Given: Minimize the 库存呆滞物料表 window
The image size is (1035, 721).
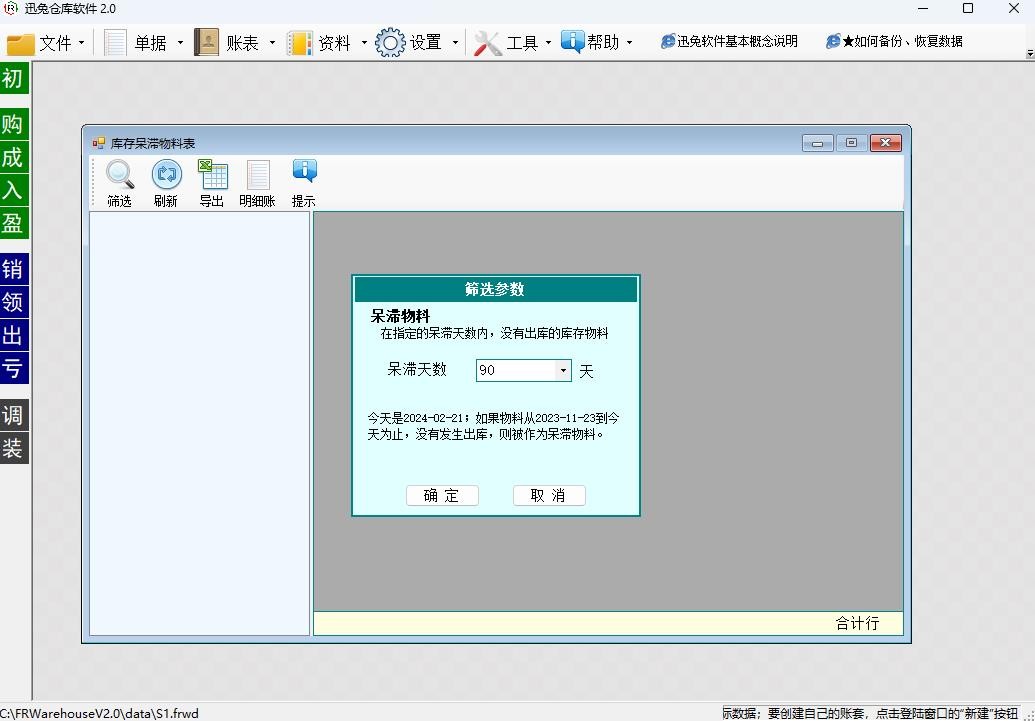Looking at the screenshot, I should 818,143.
